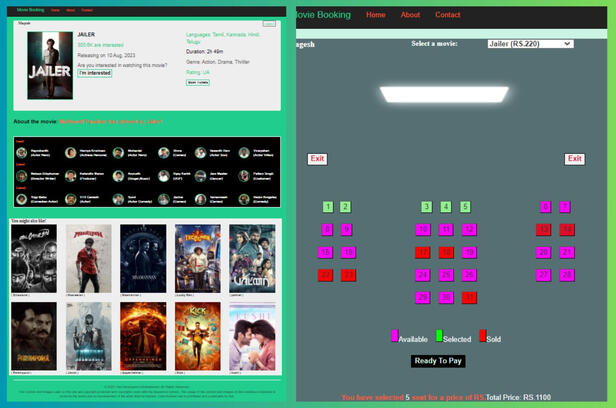This screenshot has width=616, height=408.
Task: Select available seat 15
Action: [326, 252]
